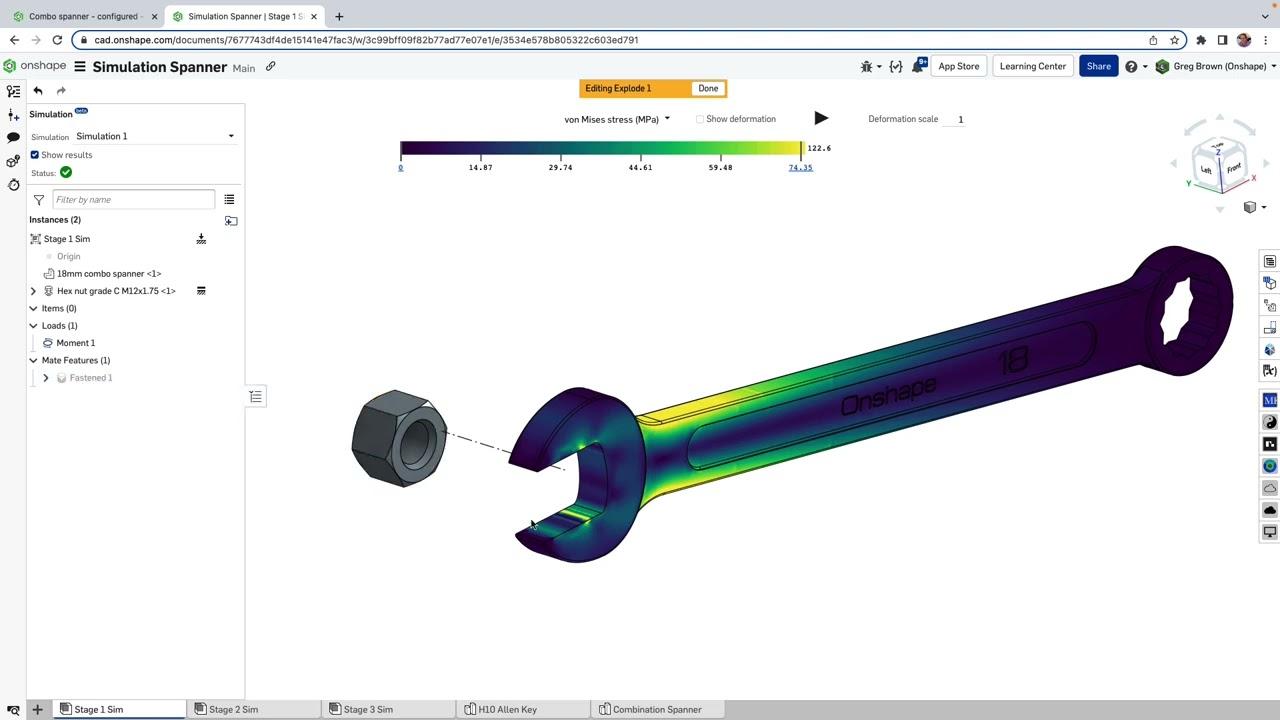Click the minimum legend value 0 link
Image resolution: width=1280 pixels, height=720 pixels.
click(x=401, y=167)
